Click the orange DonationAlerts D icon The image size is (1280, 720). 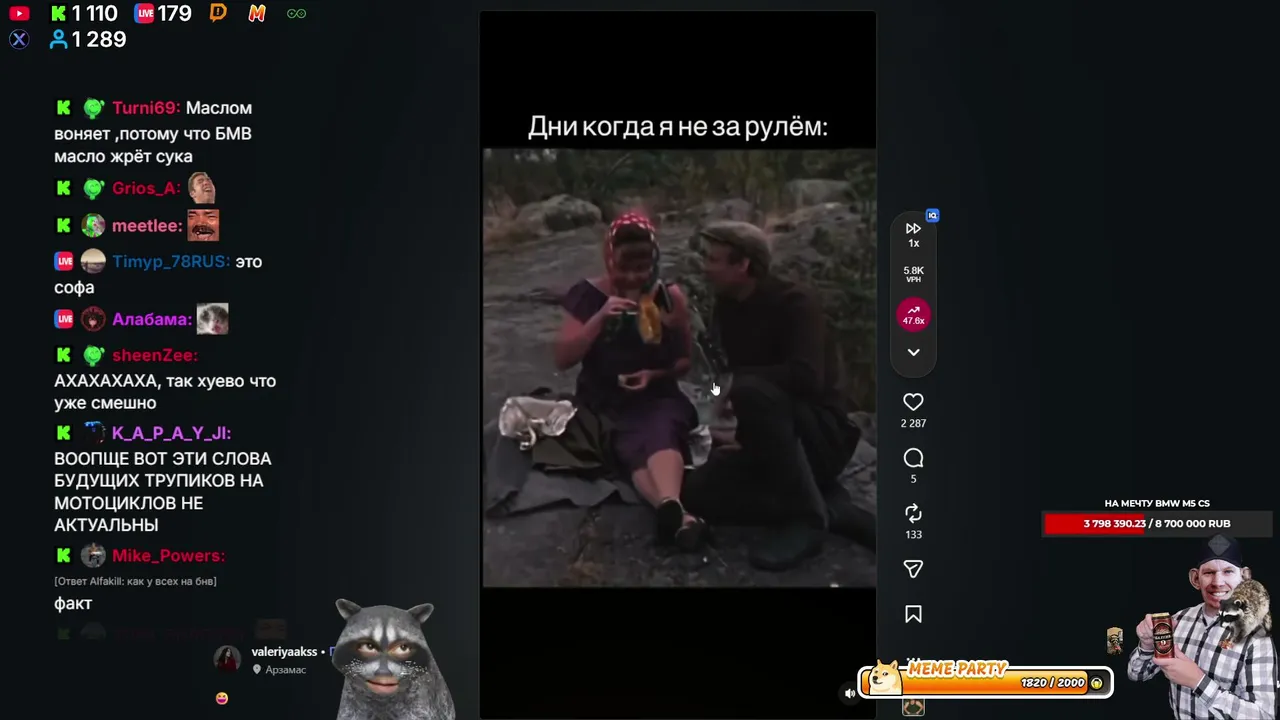(219, 14)
